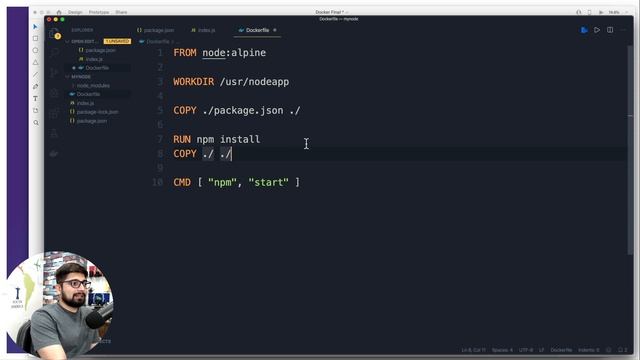Click the 'RUN npm install' line
The image size is (640, 360).
point(216,139)
